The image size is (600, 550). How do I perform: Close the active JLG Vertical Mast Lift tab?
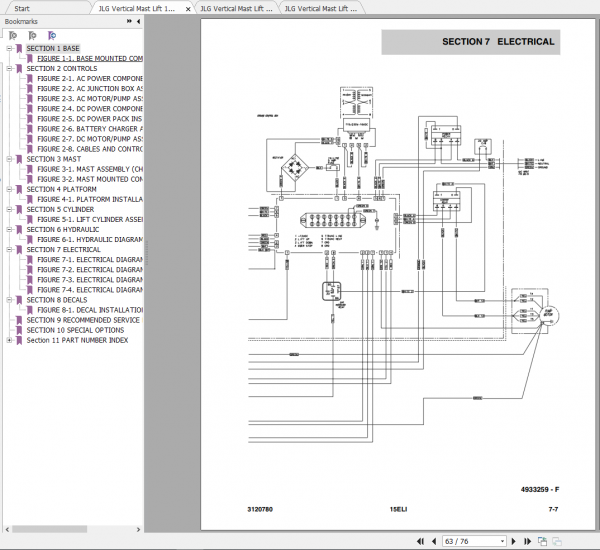point(188,9)
